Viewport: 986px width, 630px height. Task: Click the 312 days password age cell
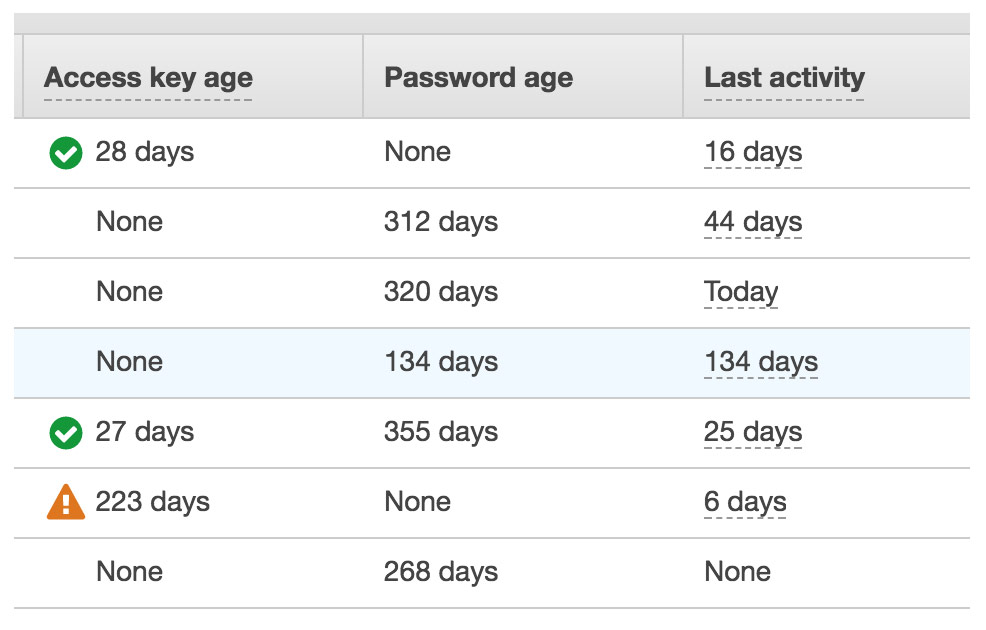tap(441, 222)
